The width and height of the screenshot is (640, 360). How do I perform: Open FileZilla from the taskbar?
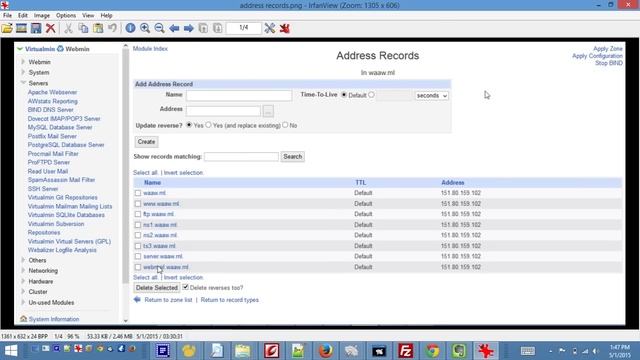[x=405, y=351]
